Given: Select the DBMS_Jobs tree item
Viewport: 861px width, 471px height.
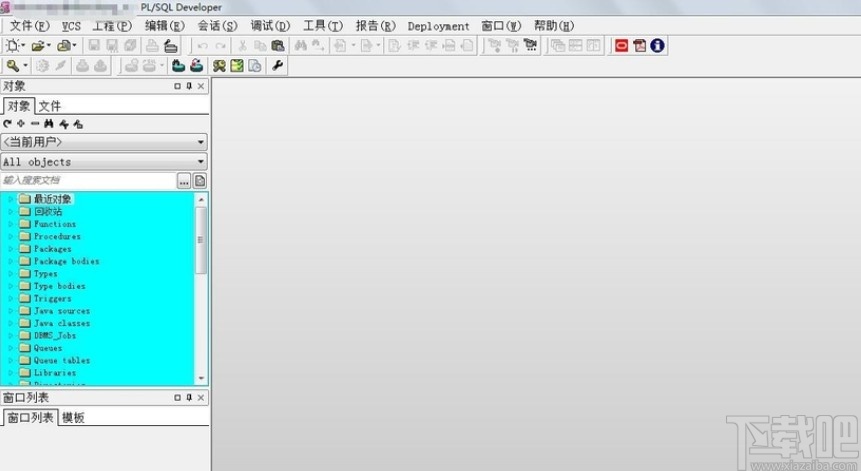Looking at the screenshot, I should tap(55, 335).
